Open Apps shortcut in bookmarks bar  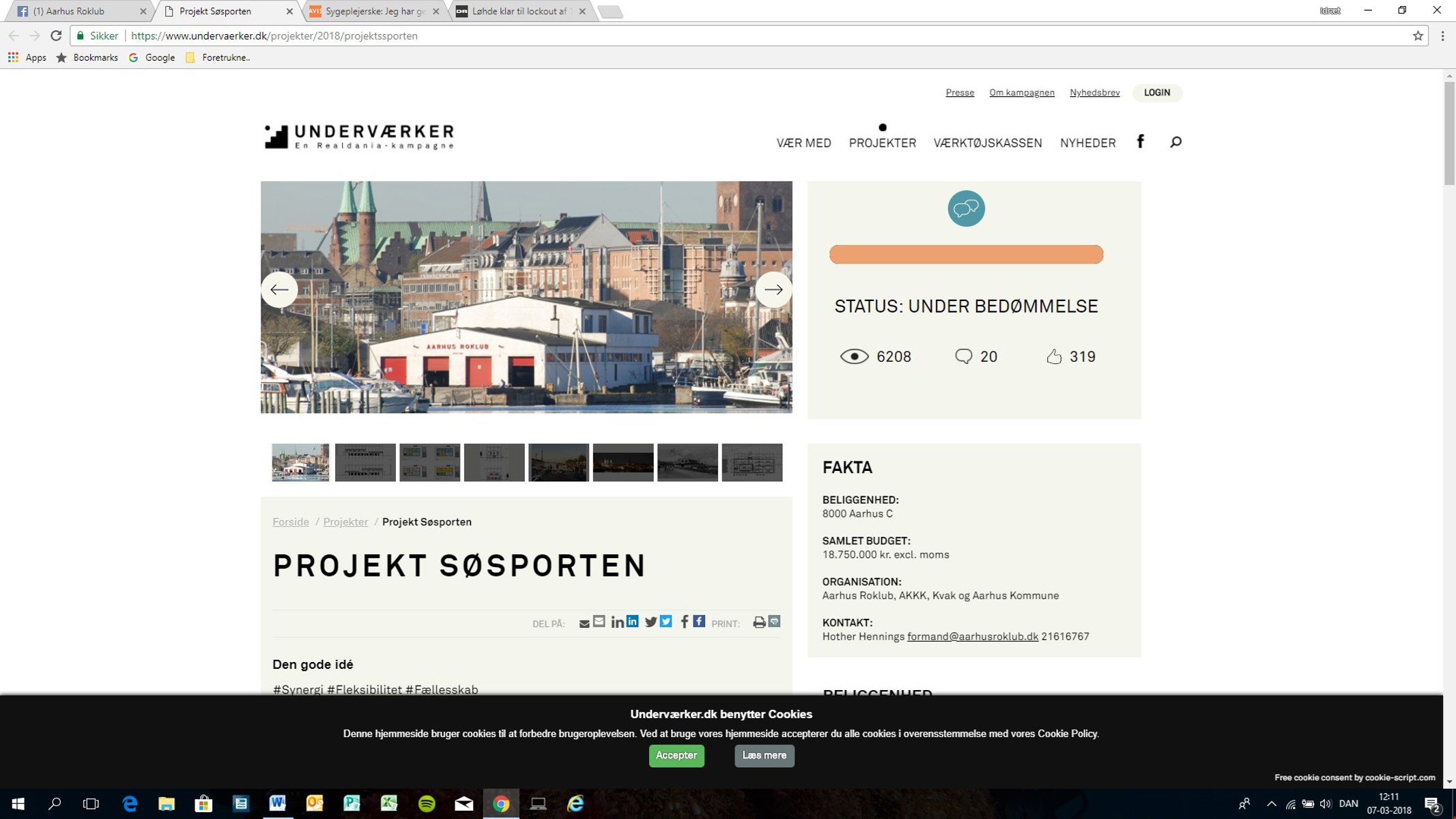(27, 57)
